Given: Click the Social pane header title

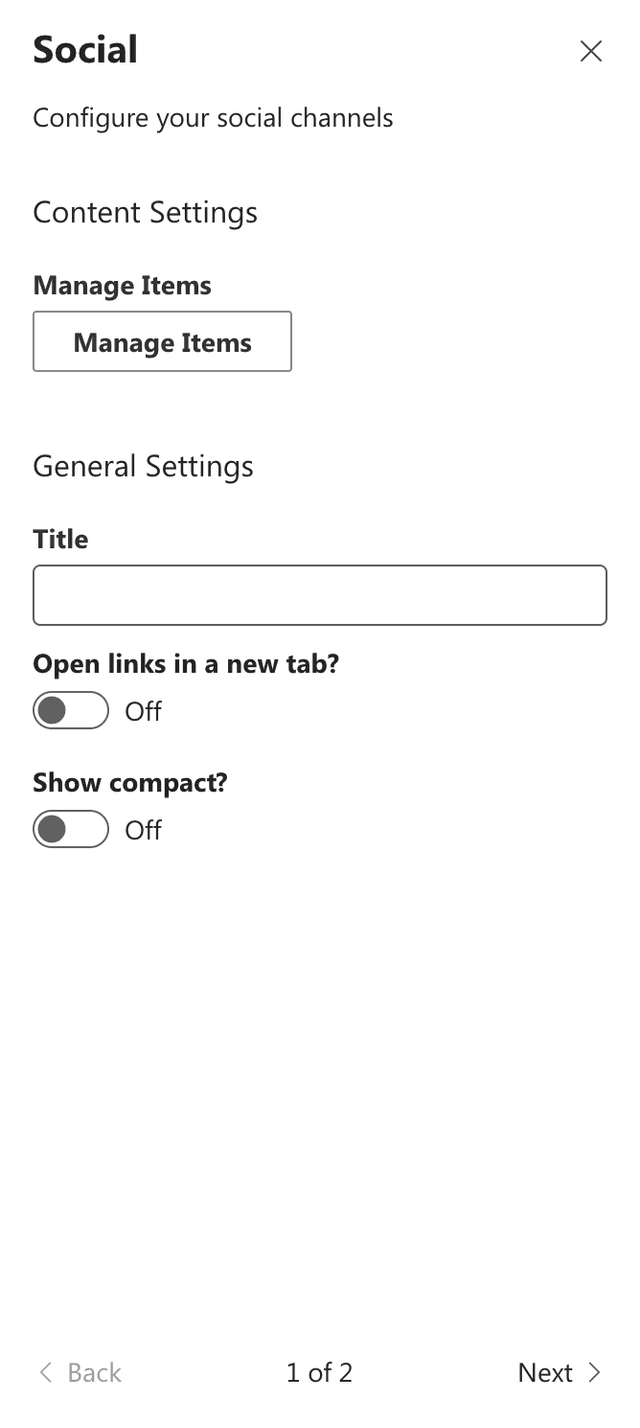Looking at the screenshot, I should click(x=85, y=48).
